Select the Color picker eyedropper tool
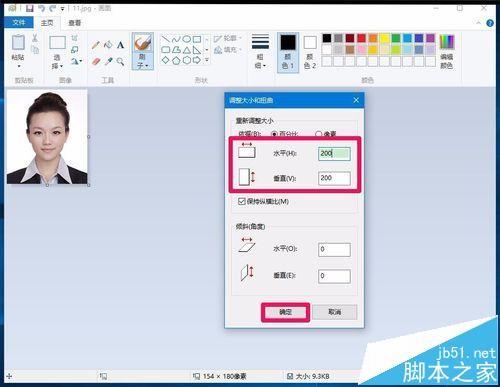This screenshot has height=387, width=500. (108, 61)
